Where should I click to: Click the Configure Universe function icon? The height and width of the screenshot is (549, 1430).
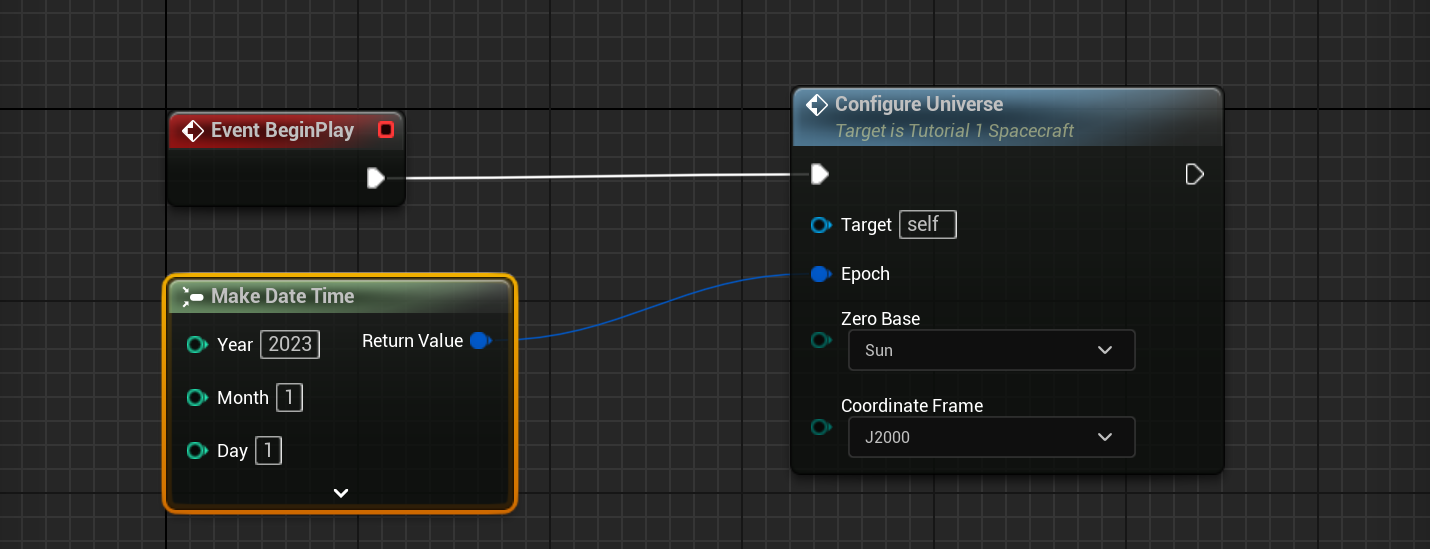[x=817, y=104]
